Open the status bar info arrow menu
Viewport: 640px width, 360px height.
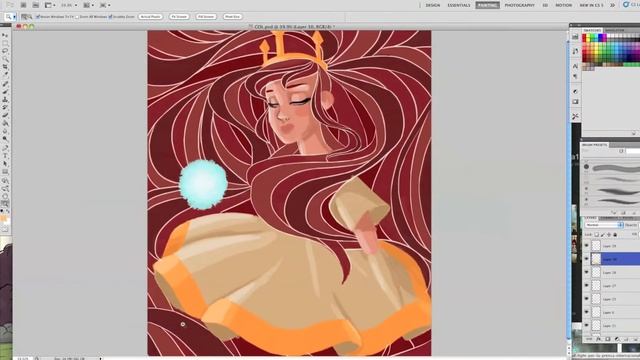click(x=100, y=358)
